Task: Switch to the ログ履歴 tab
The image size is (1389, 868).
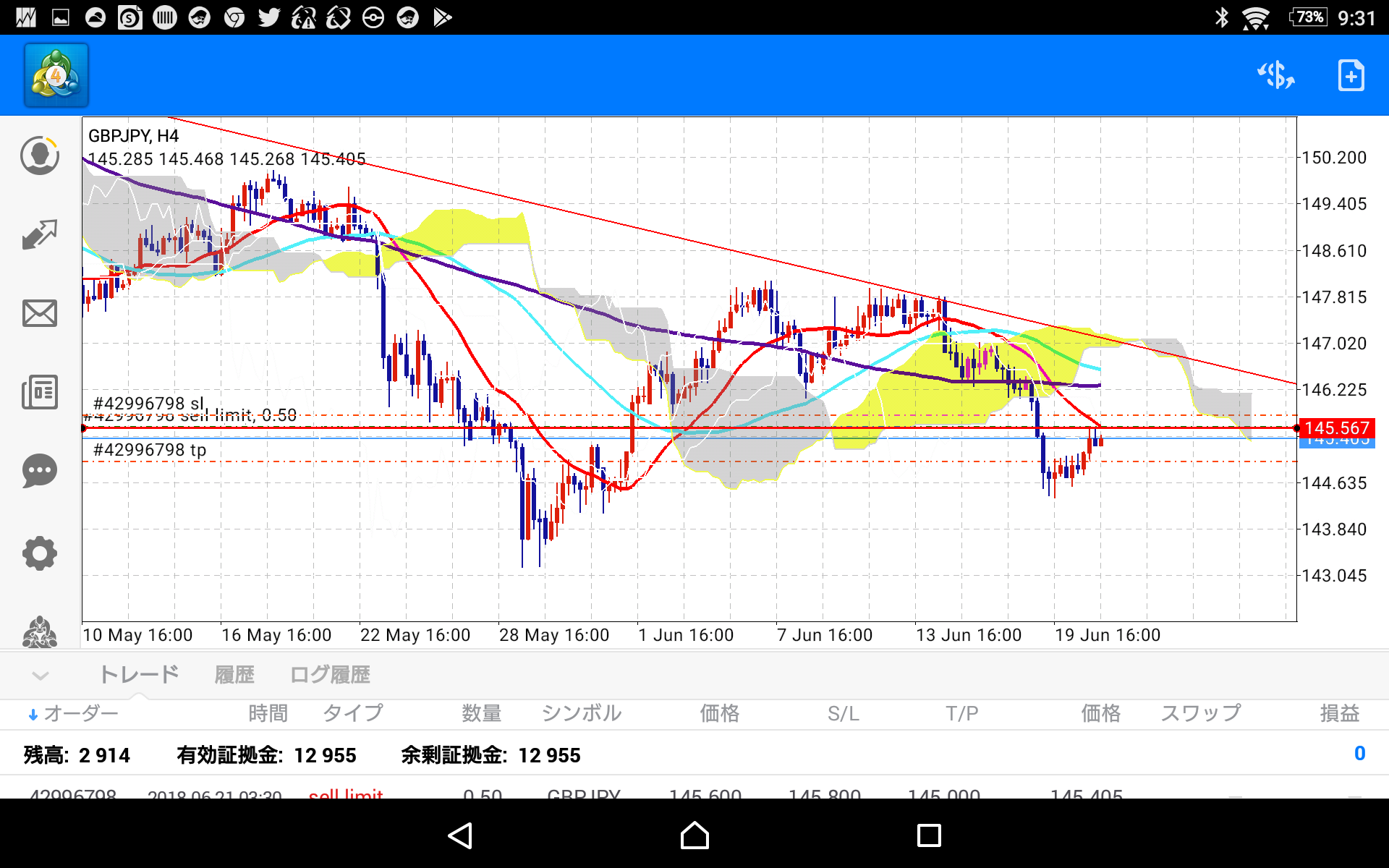Action: click(330, 675)
